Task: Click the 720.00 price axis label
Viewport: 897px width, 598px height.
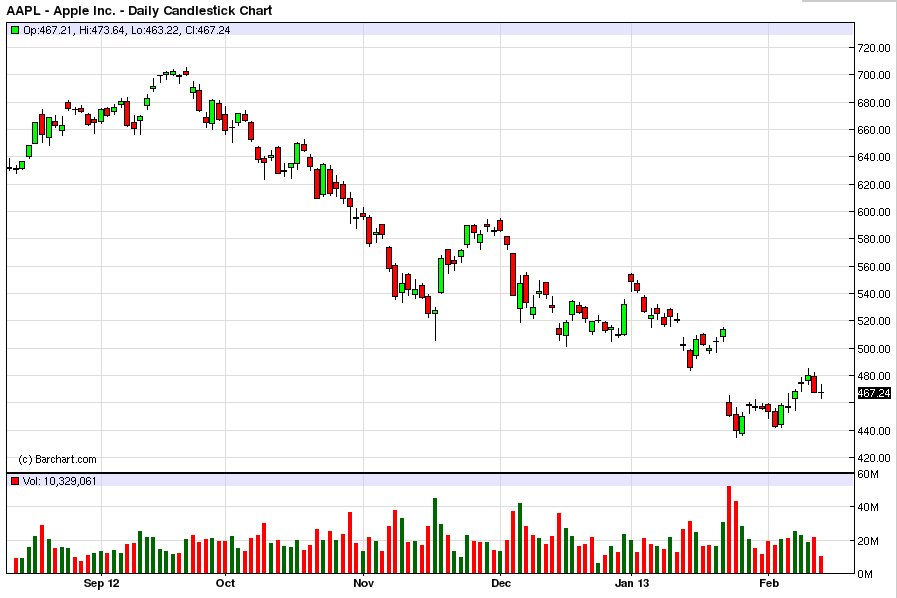Action: click(874, 48)
